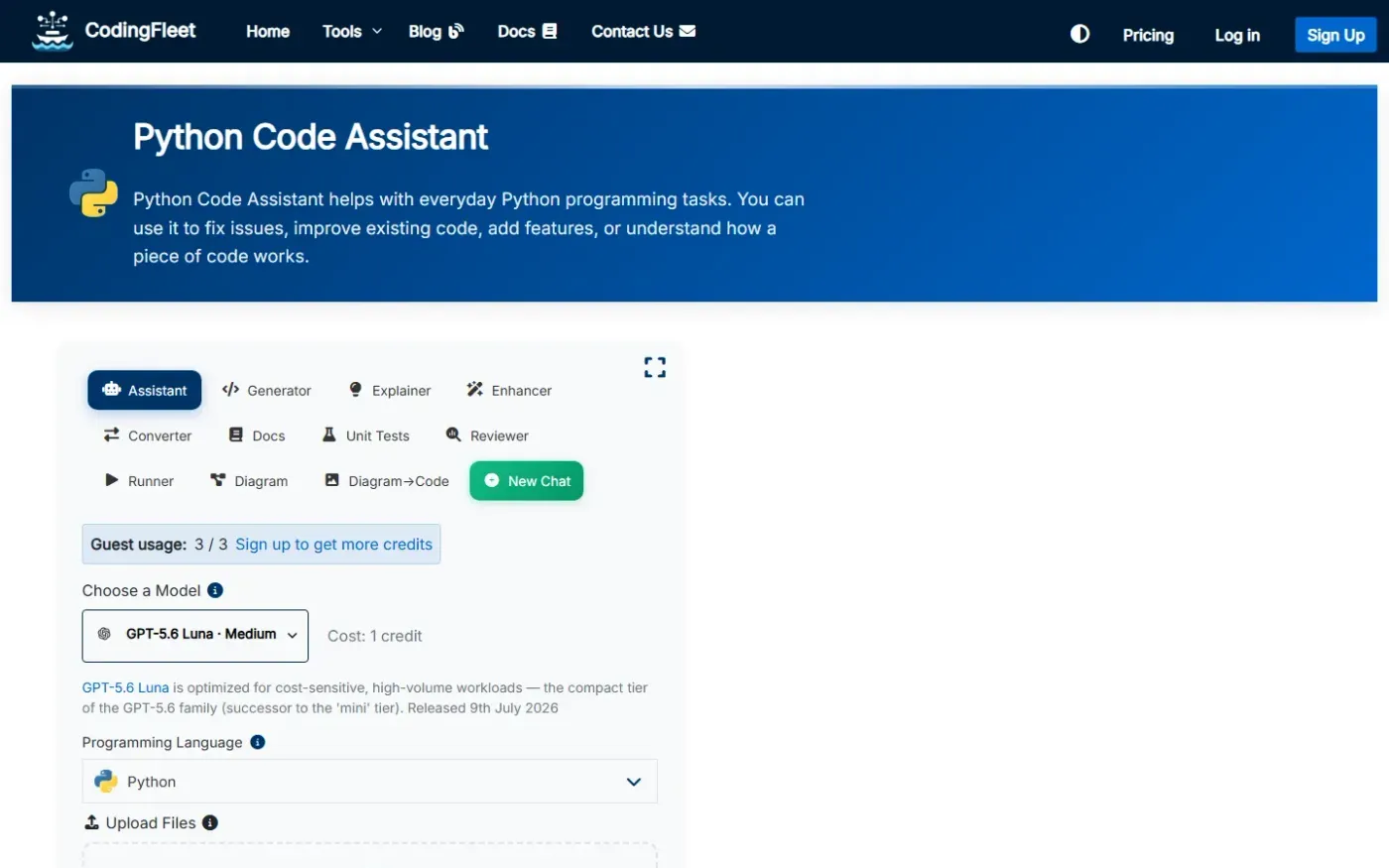Switch to the Generator tab
This screenshot has width=1389, height=868.
pos(267,391)
